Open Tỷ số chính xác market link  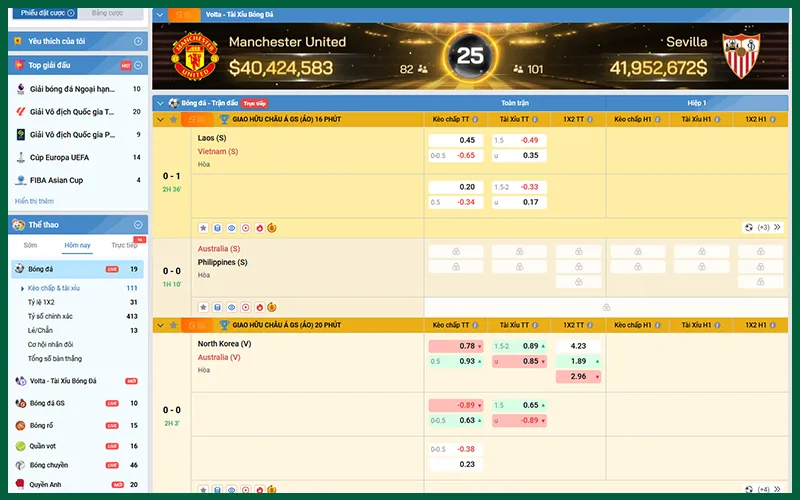(50, 316)
